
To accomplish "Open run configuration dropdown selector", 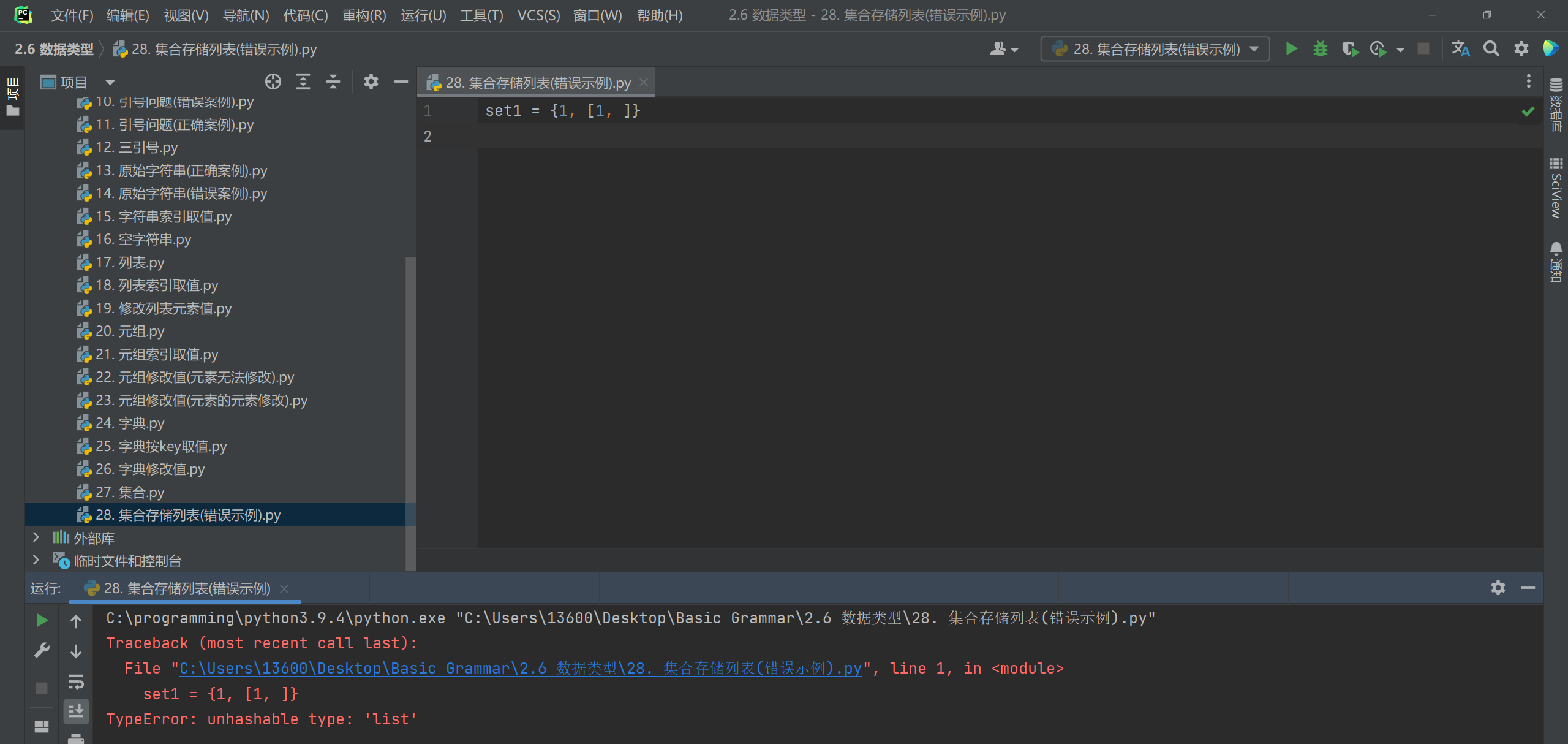I will coord(1155,49).
